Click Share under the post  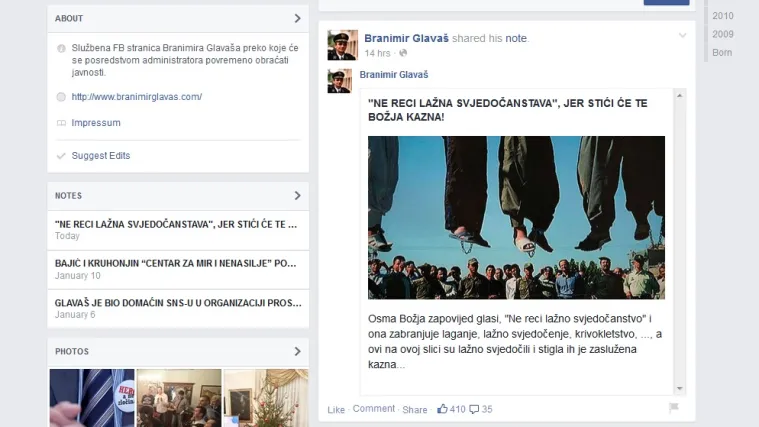415,410
